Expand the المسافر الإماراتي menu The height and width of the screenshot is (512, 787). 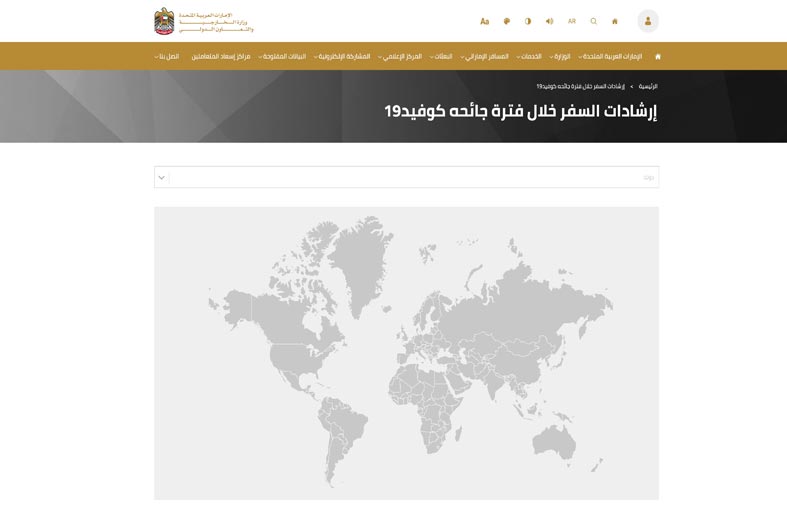coord(484,57)
